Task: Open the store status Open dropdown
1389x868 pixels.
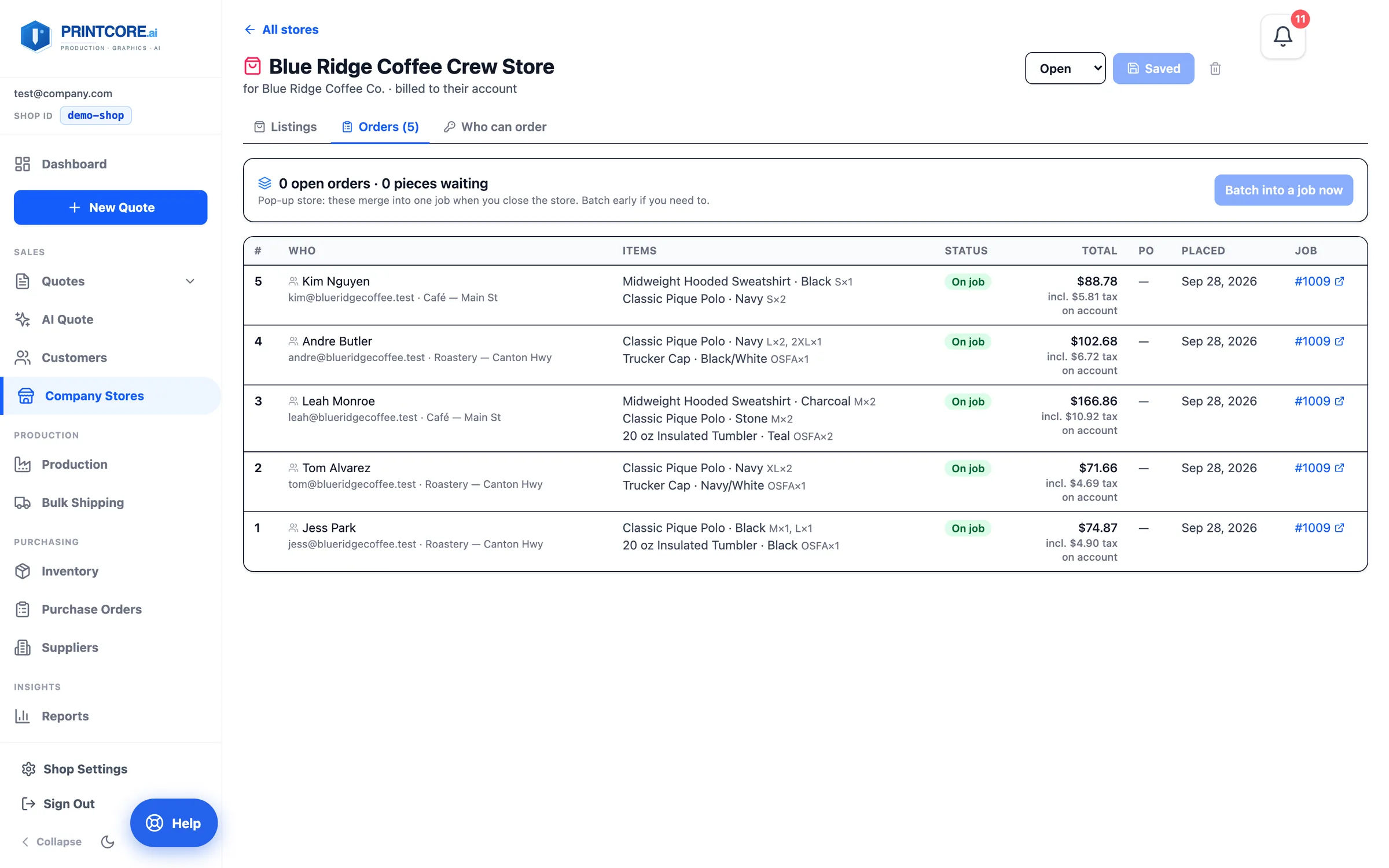Action: coord(1065,68)
